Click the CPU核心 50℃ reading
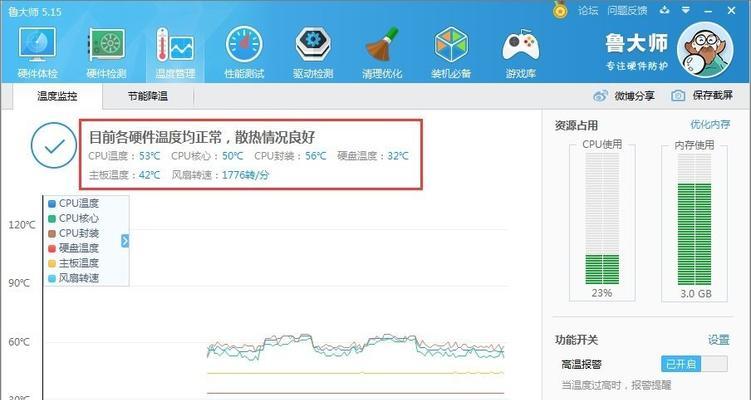Viewport: 751px width, 400px height. (x=207, y=156)
